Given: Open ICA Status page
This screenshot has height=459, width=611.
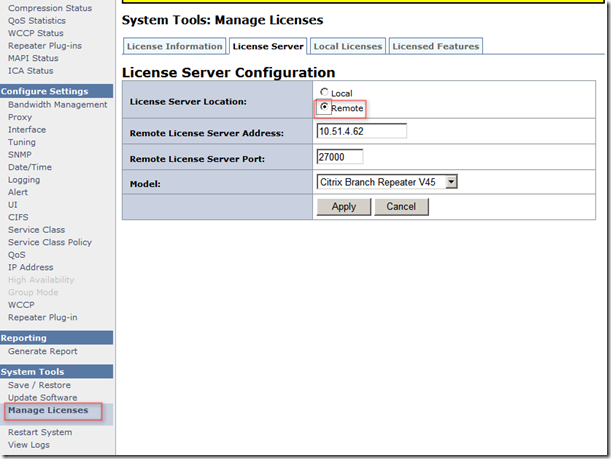Looking at the screenshot, I should coord(31,71).
